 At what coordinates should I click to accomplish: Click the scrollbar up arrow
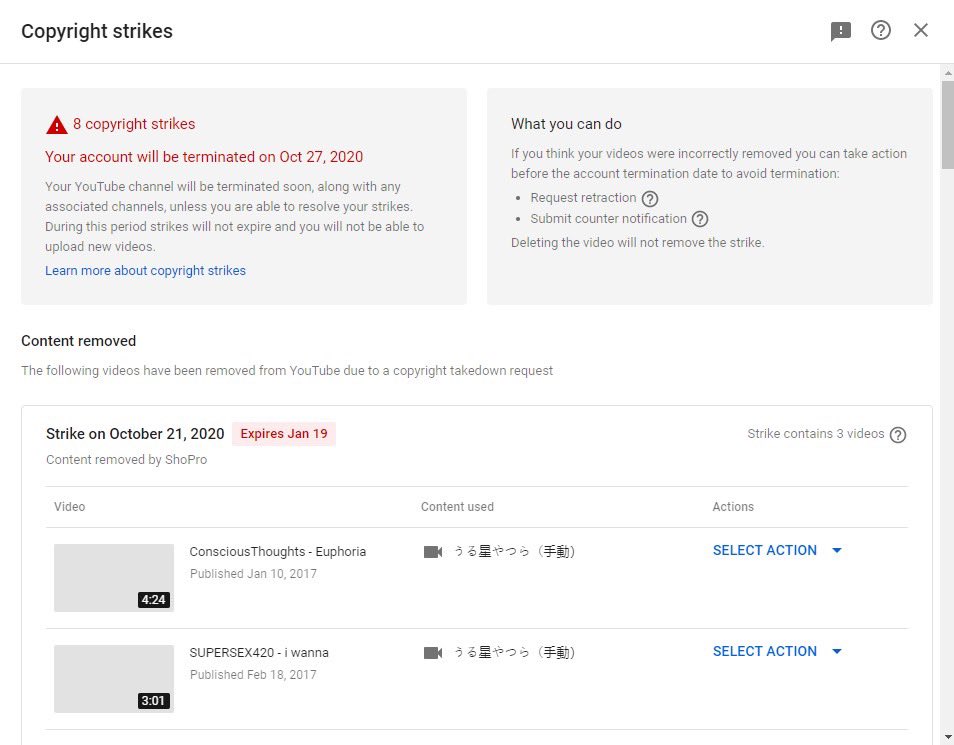coord(947,72)
